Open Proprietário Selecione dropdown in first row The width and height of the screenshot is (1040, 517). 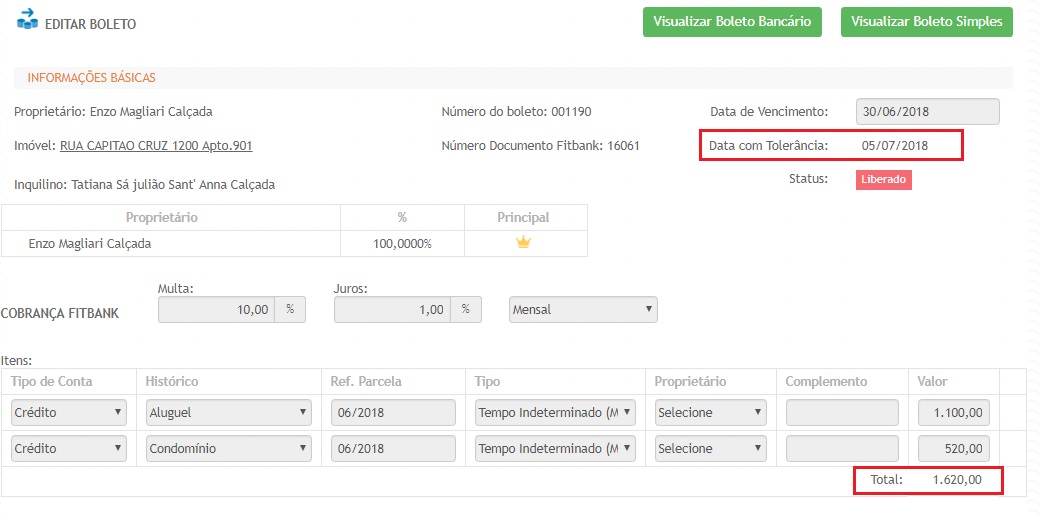click(x=711, y=412)
